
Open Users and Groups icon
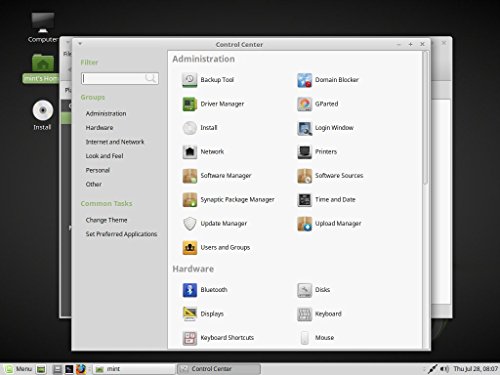[189, 248]
